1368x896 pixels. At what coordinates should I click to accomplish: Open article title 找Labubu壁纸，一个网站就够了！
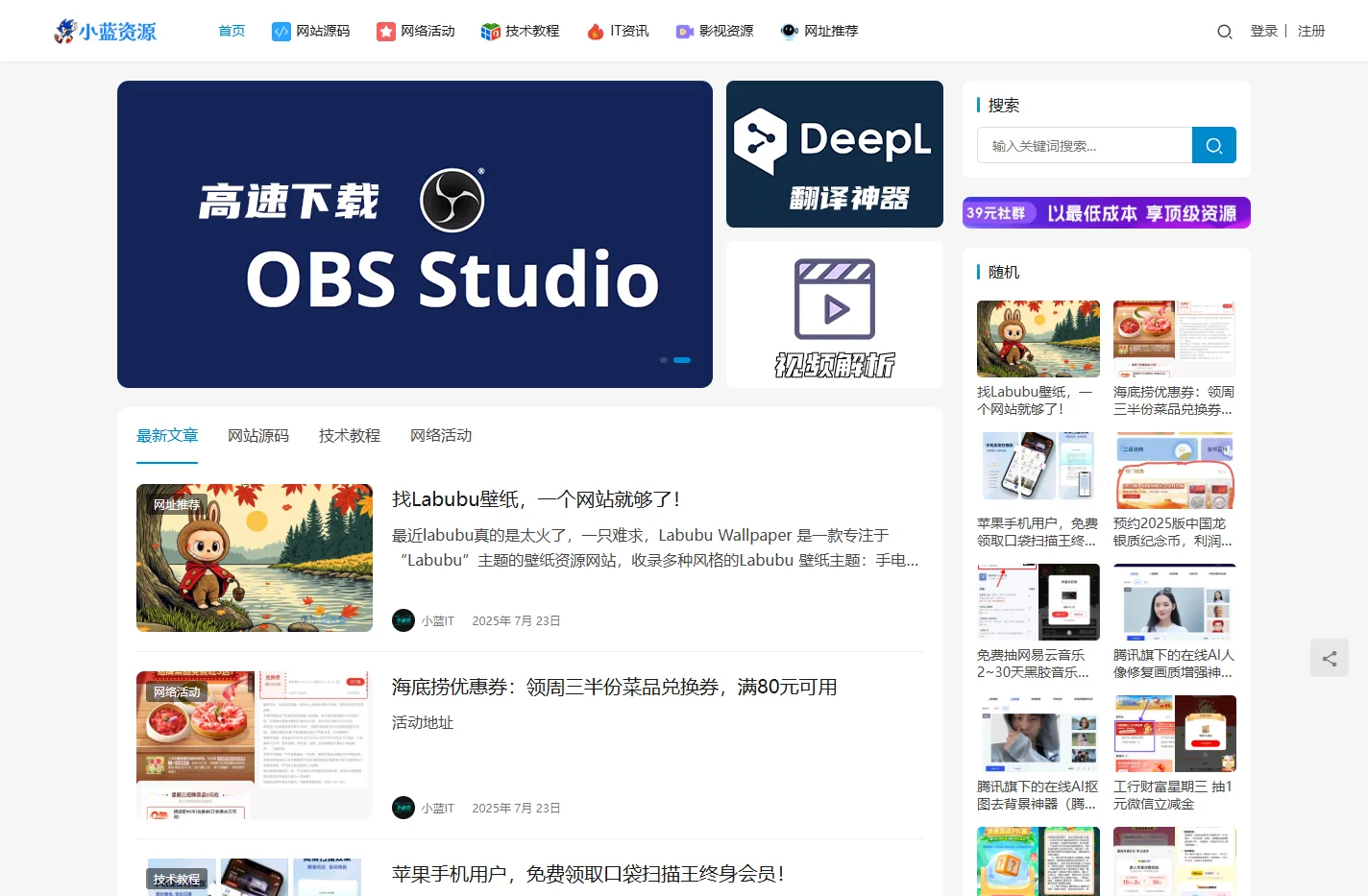[x=536, y=499]
